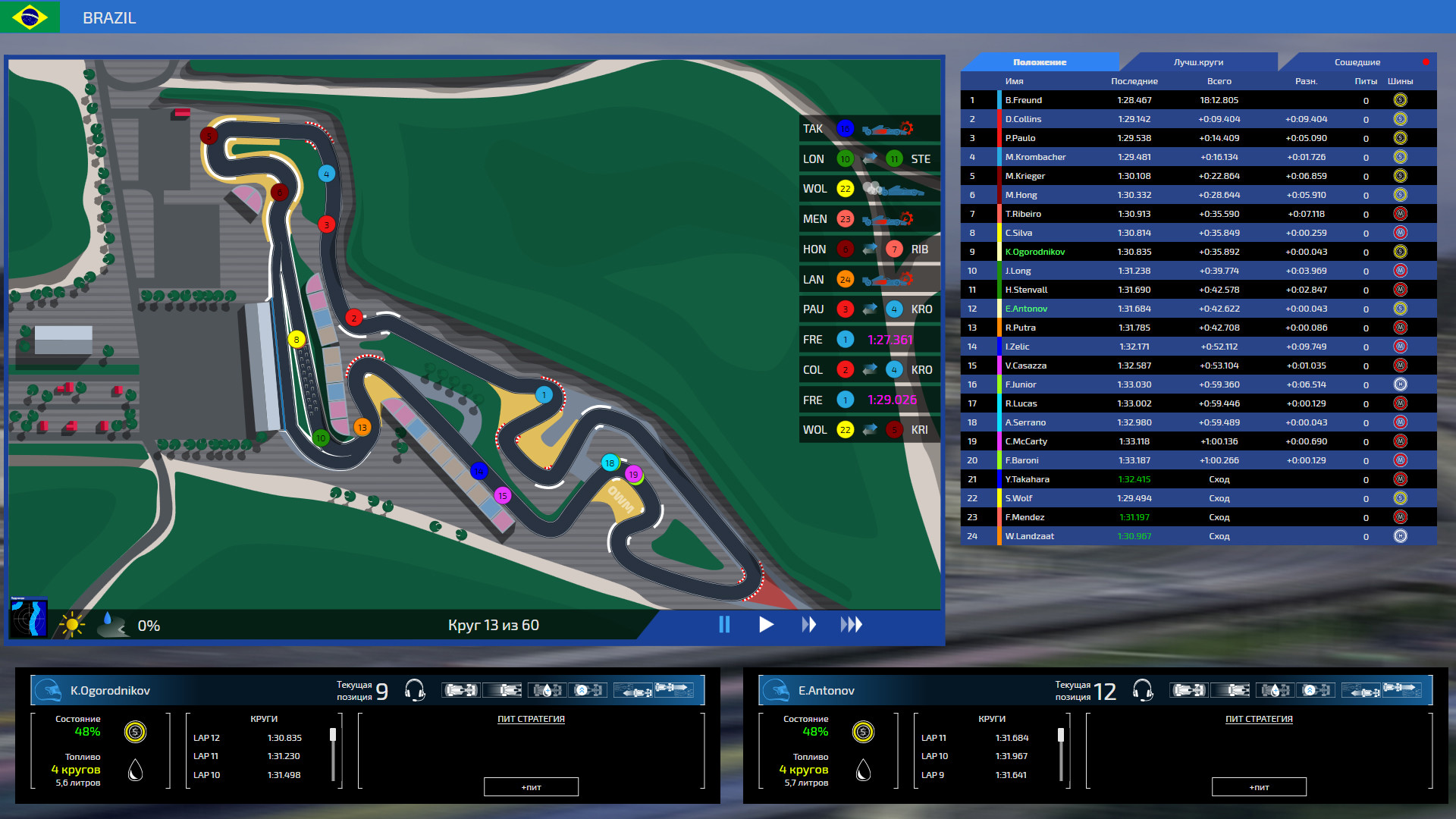Click the 0% rain percentage indicator
This screenshot has height=819, width=1456.
pyautogui.click(x=149, y=626)
